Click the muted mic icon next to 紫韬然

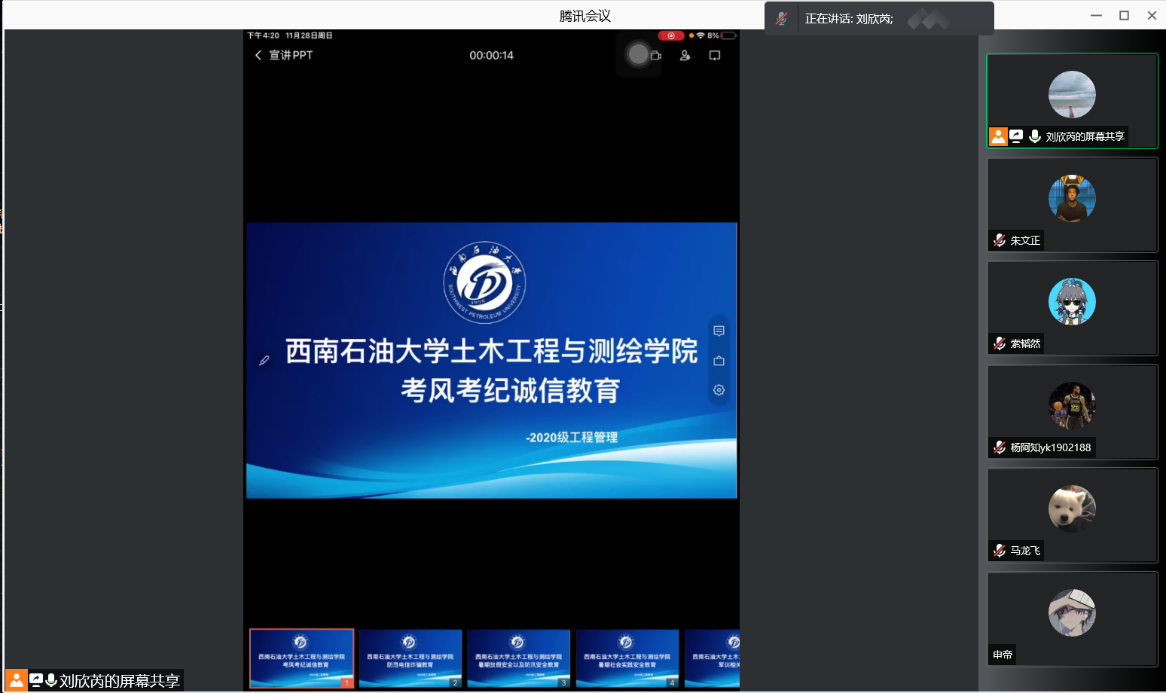point(999,344)
